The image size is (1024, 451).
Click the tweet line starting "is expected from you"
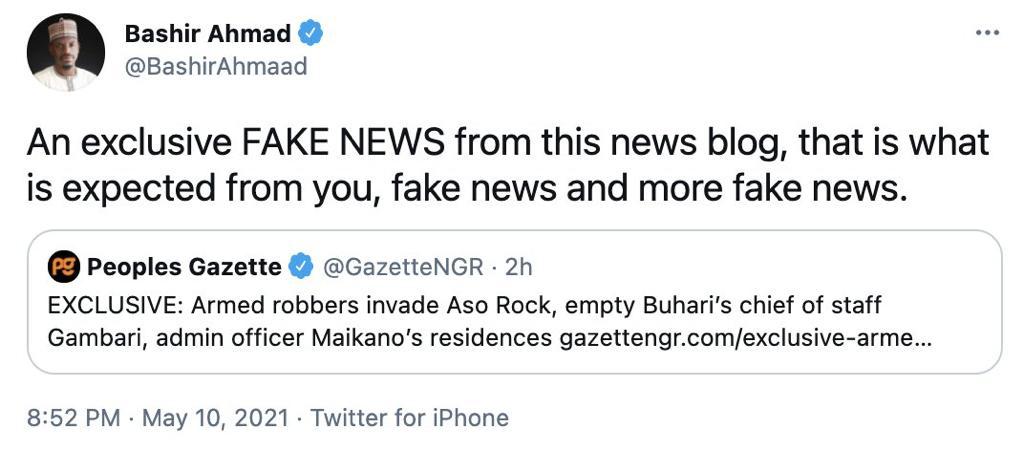click(x=466, y=188)
